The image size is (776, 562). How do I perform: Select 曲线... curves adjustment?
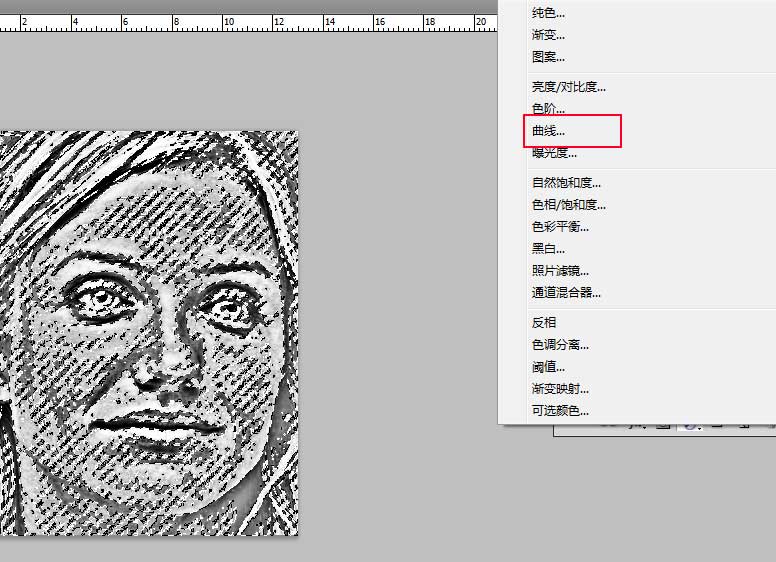pos(548,131)
